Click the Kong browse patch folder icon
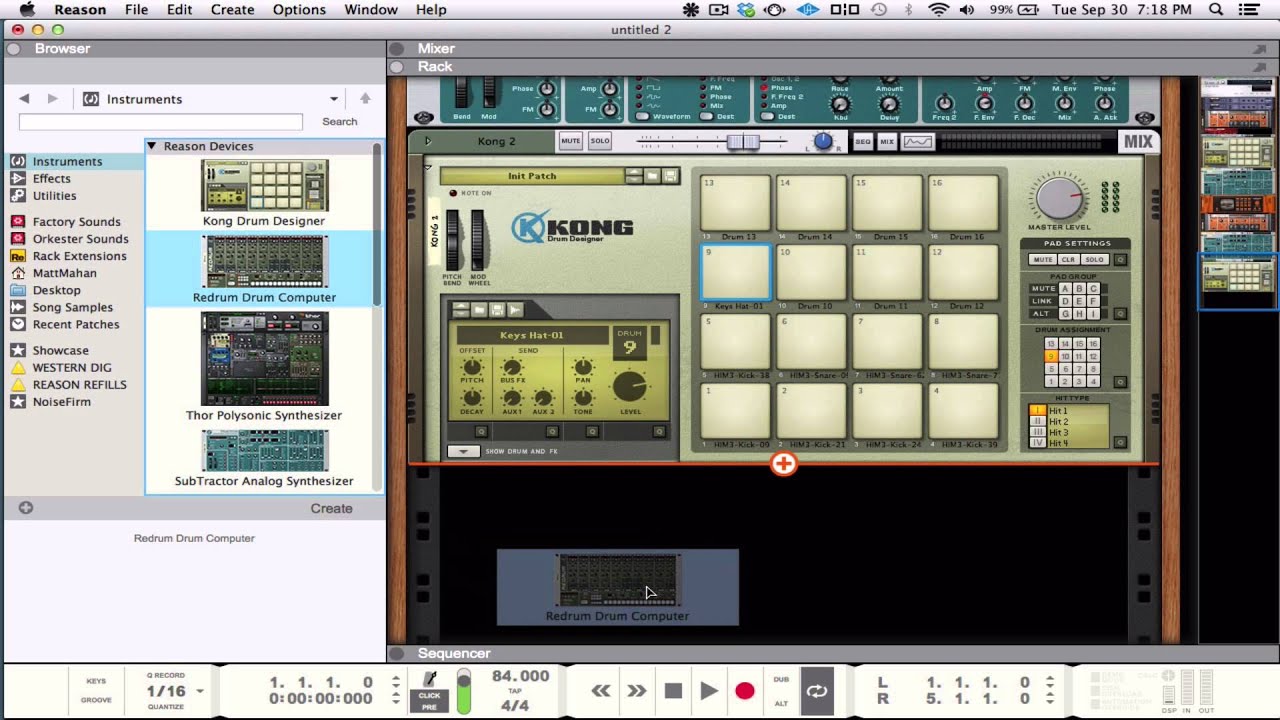The image size is (1280, 720). click(x=651, y=176)
